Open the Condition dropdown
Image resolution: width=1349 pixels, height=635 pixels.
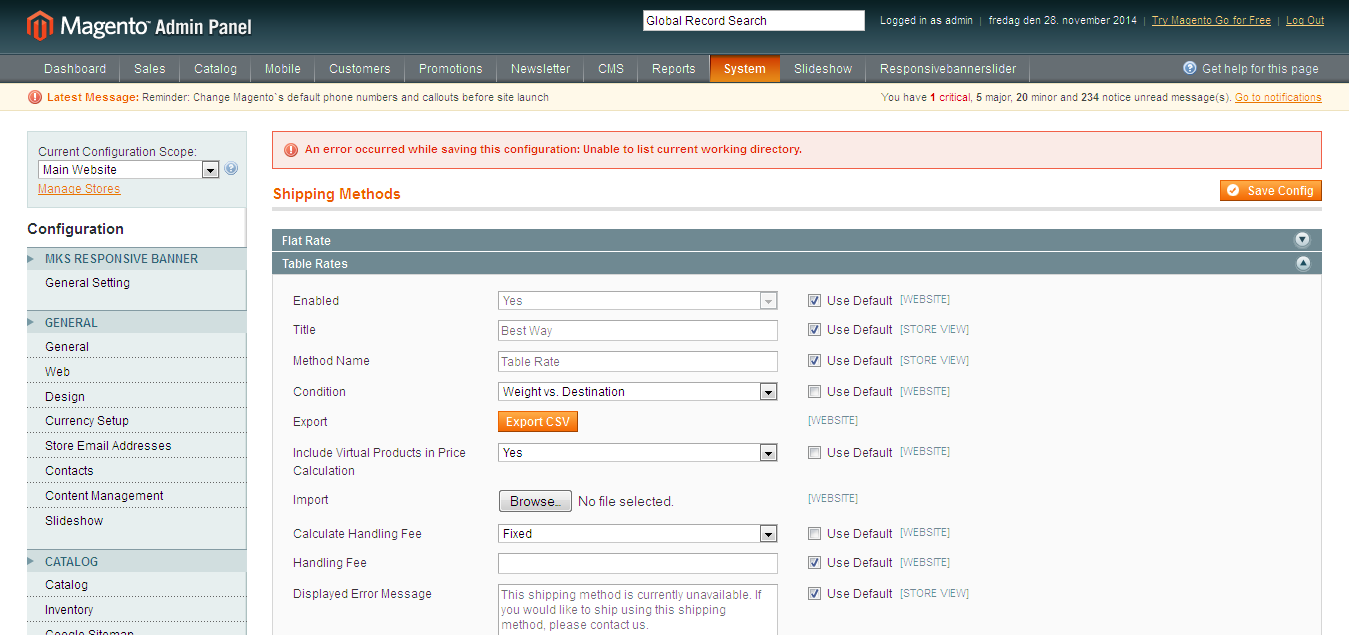point(638,391)
